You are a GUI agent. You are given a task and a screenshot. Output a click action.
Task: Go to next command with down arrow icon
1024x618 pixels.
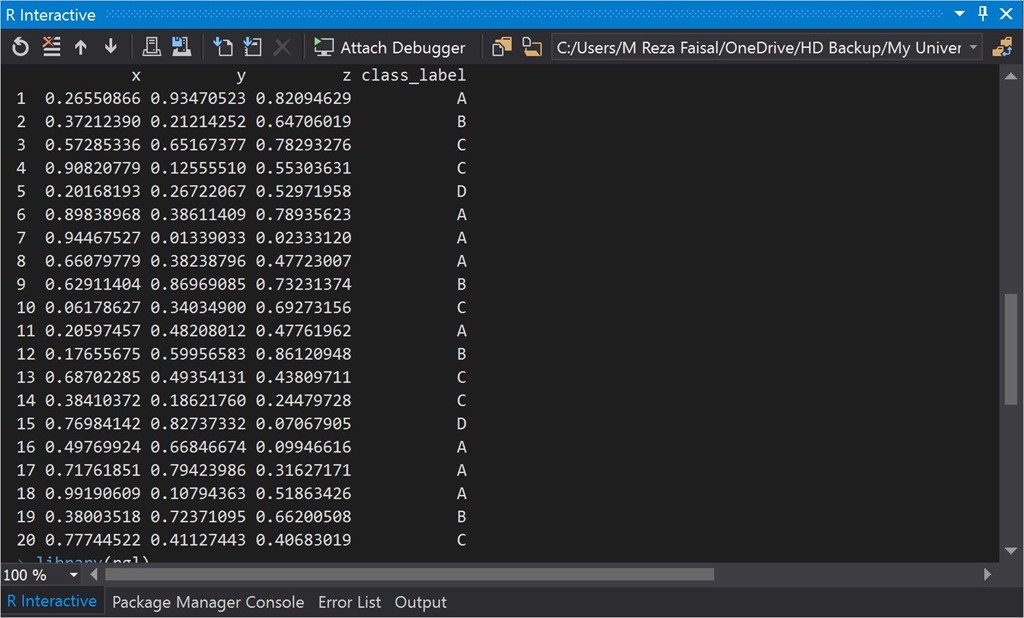coord(110,47)
